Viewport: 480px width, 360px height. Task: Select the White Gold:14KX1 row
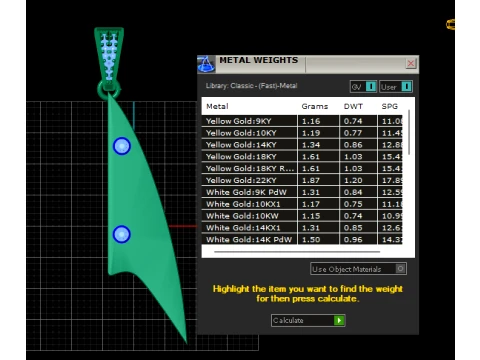coord(302,228)
